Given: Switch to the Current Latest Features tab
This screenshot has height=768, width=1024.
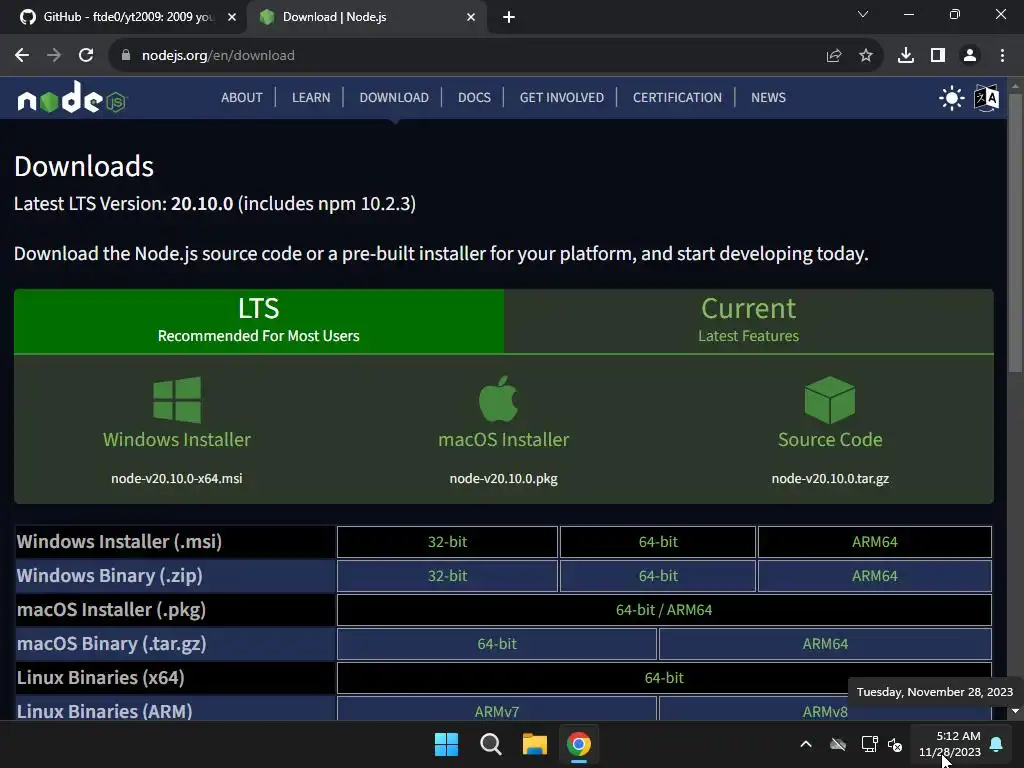Looking at the screenshot, I should pos(748,321).
